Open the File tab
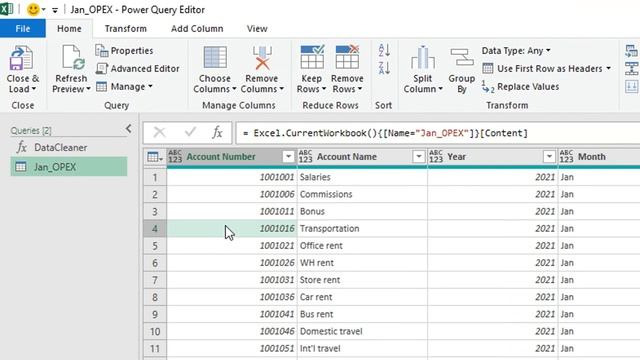This screenshot has width=640, height=360. pyautogui.click(x=23, y=29)
